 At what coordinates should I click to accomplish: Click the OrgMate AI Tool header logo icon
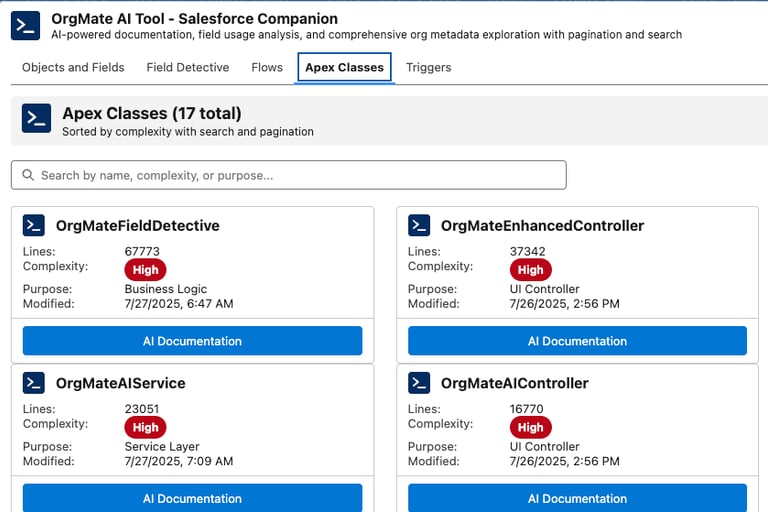(x=25, y=26)
